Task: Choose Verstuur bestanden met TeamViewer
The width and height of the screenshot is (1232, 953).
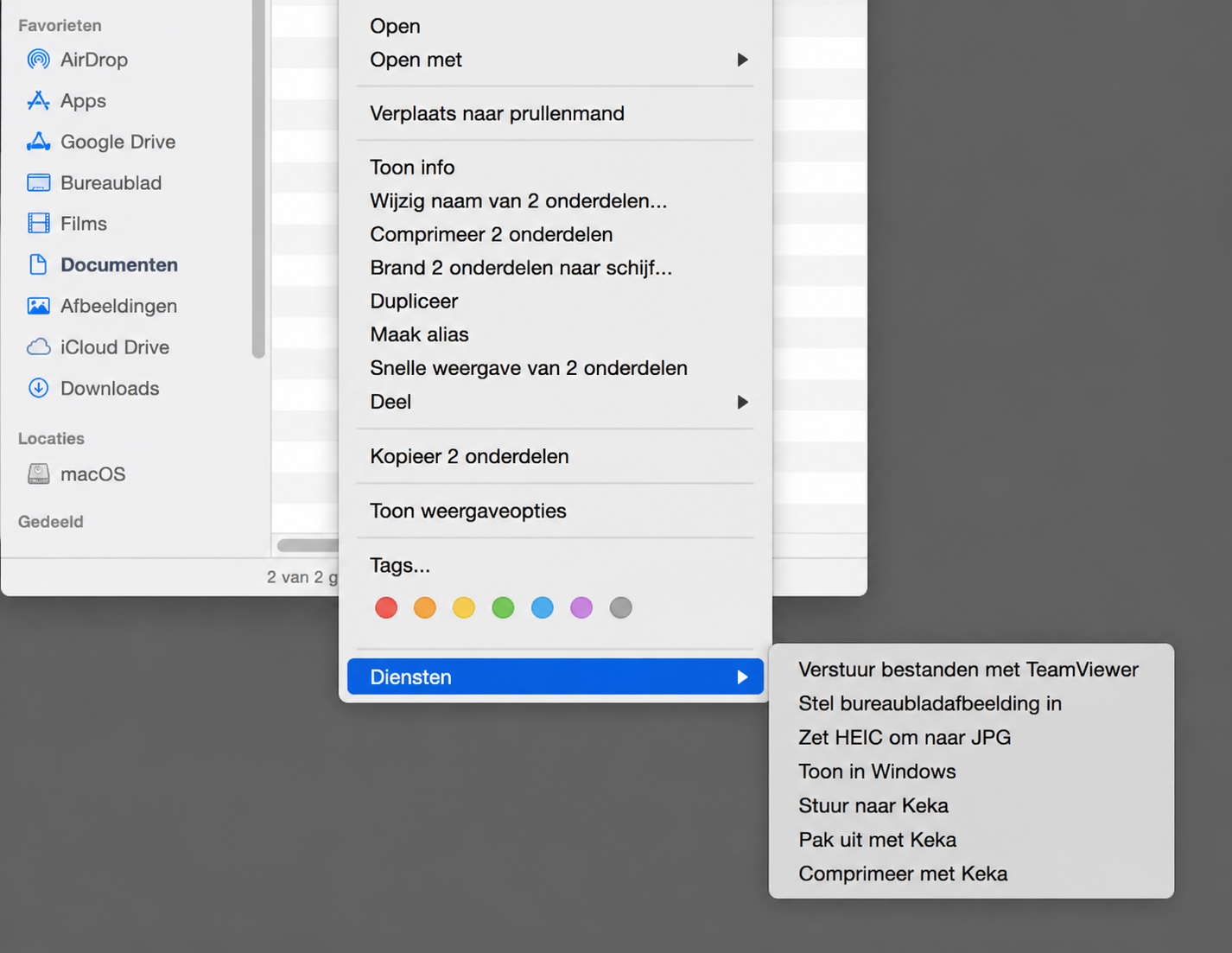Action: 971,670
